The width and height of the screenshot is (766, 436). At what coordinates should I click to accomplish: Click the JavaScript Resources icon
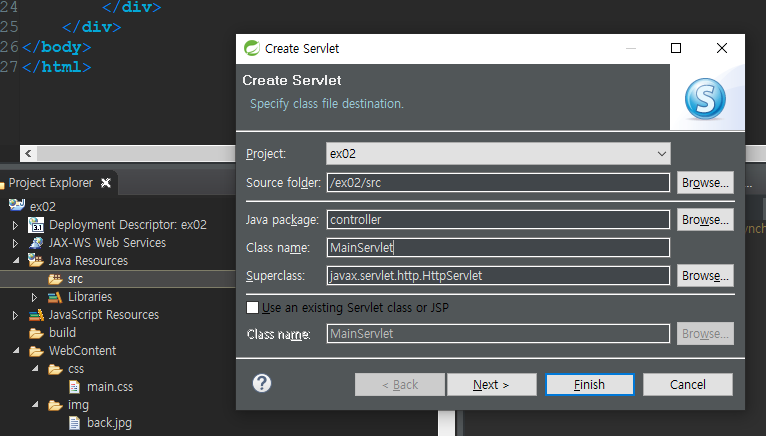(36, 315)
